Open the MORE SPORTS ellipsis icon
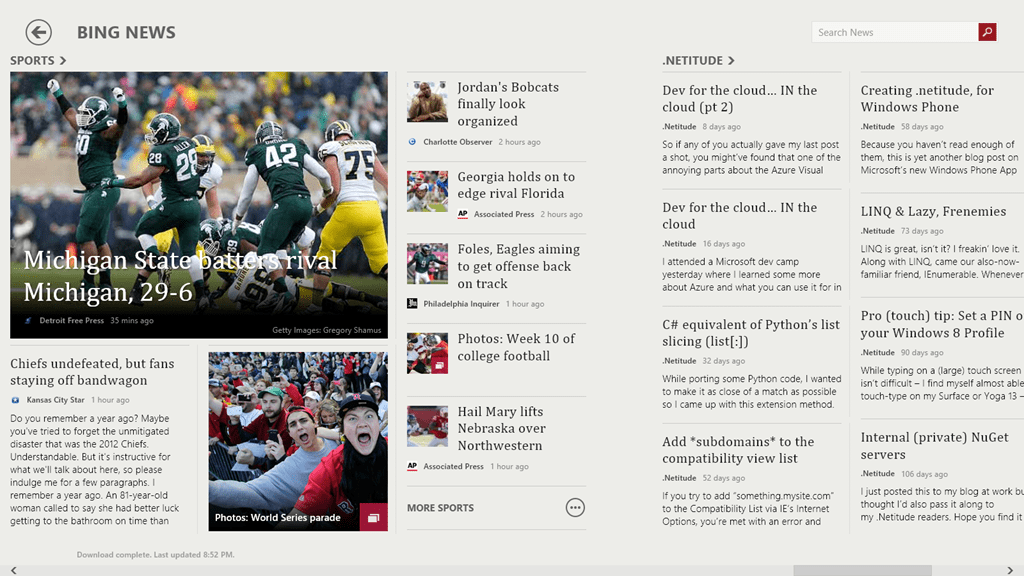1024x576 pixels. pos(575,507)
